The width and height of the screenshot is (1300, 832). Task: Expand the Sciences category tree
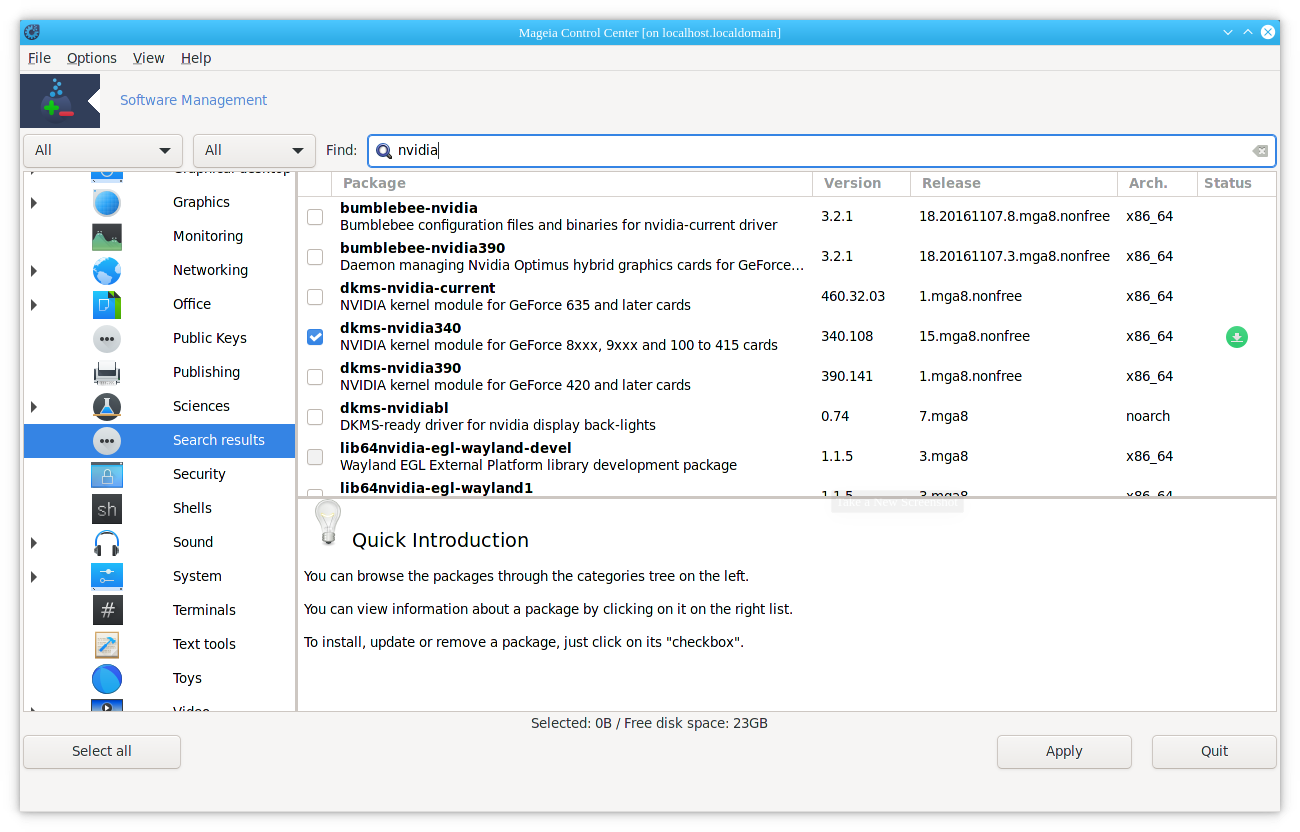click(34, 407)
